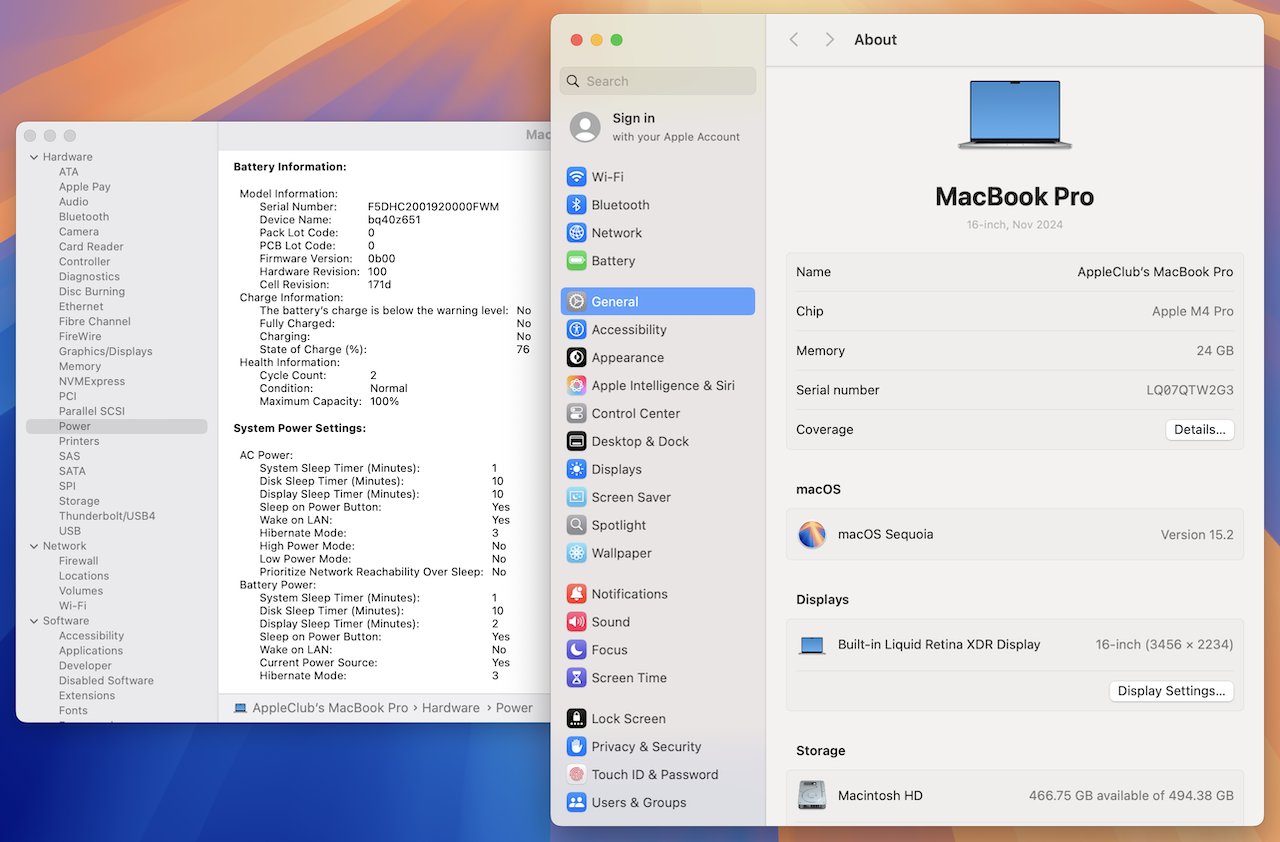Open Wi-Fi settings in System Settings sidebar
The width and height of the screenshot is (1280, 842).
pos(658,177)
